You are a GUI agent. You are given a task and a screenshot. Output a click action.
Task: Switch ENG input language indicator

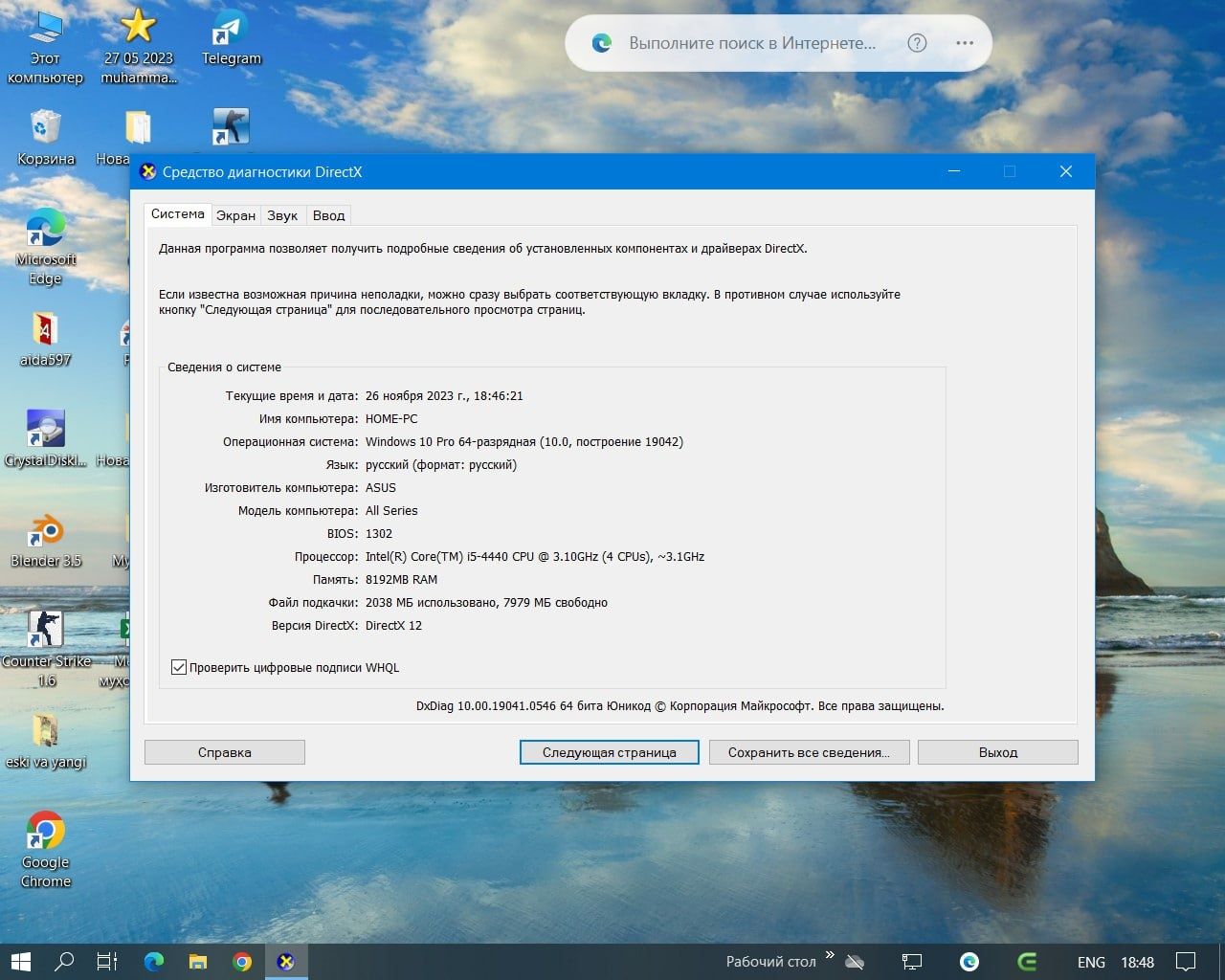[1091, 962]
